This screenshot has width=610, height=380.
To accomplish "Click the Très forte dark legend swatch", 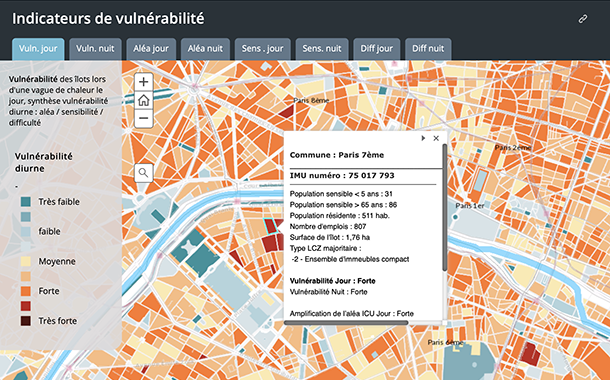I will tap(26, 321).
